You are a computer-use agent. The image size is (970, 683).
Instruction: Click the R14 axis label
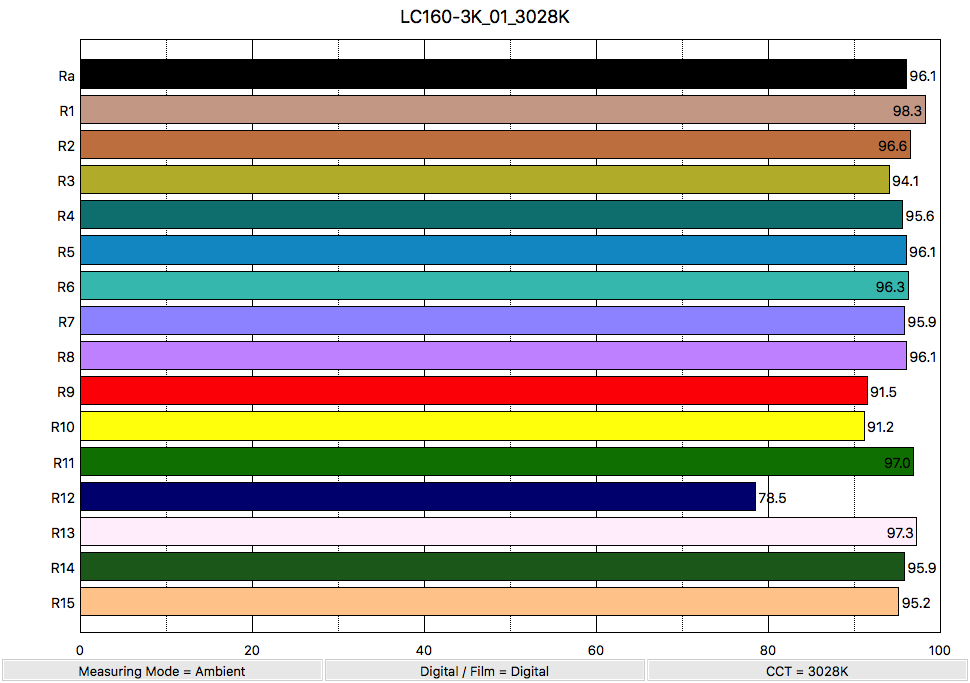tap(63, 568)
